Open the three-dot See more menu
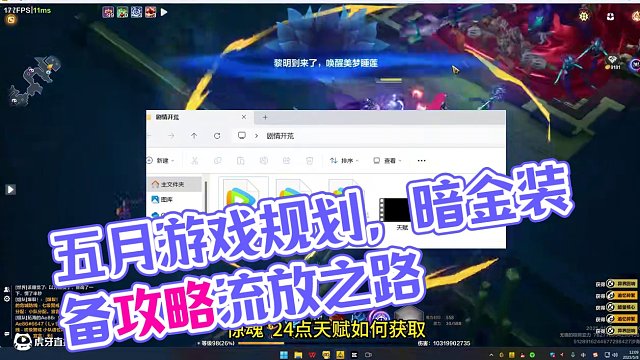This screenshot has height=360, width=640. point(422,161)
